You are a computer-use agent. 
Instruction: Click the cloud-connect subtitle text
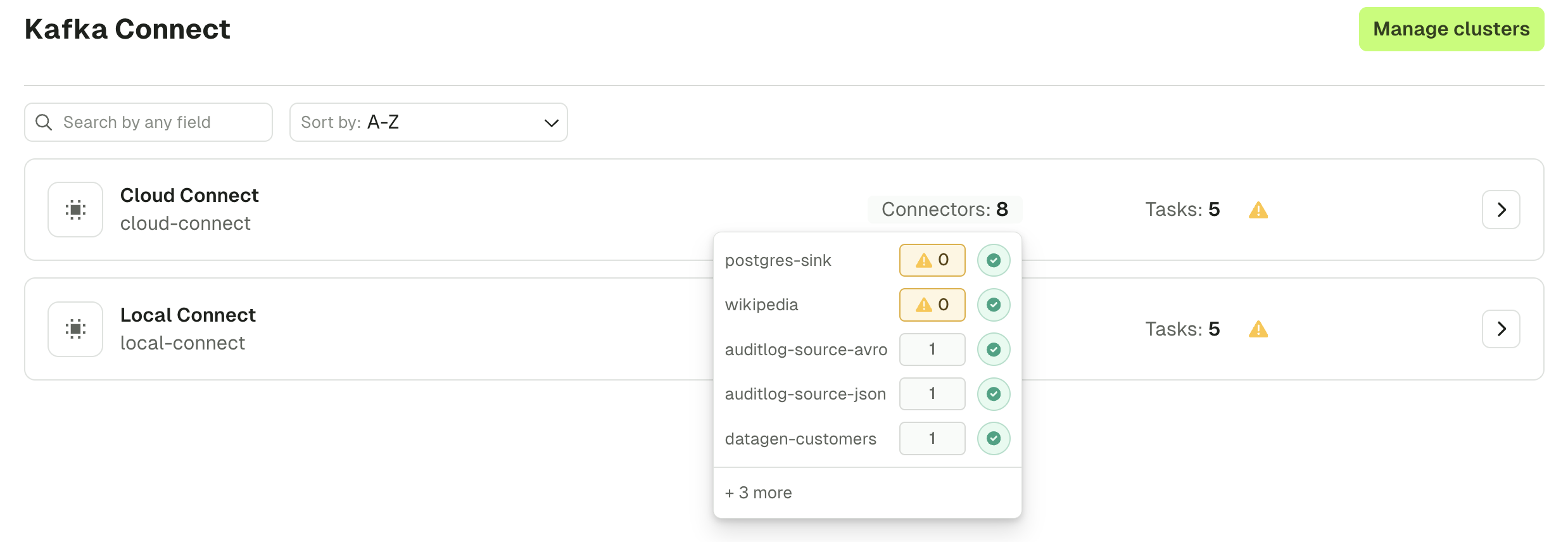(186, 224)
